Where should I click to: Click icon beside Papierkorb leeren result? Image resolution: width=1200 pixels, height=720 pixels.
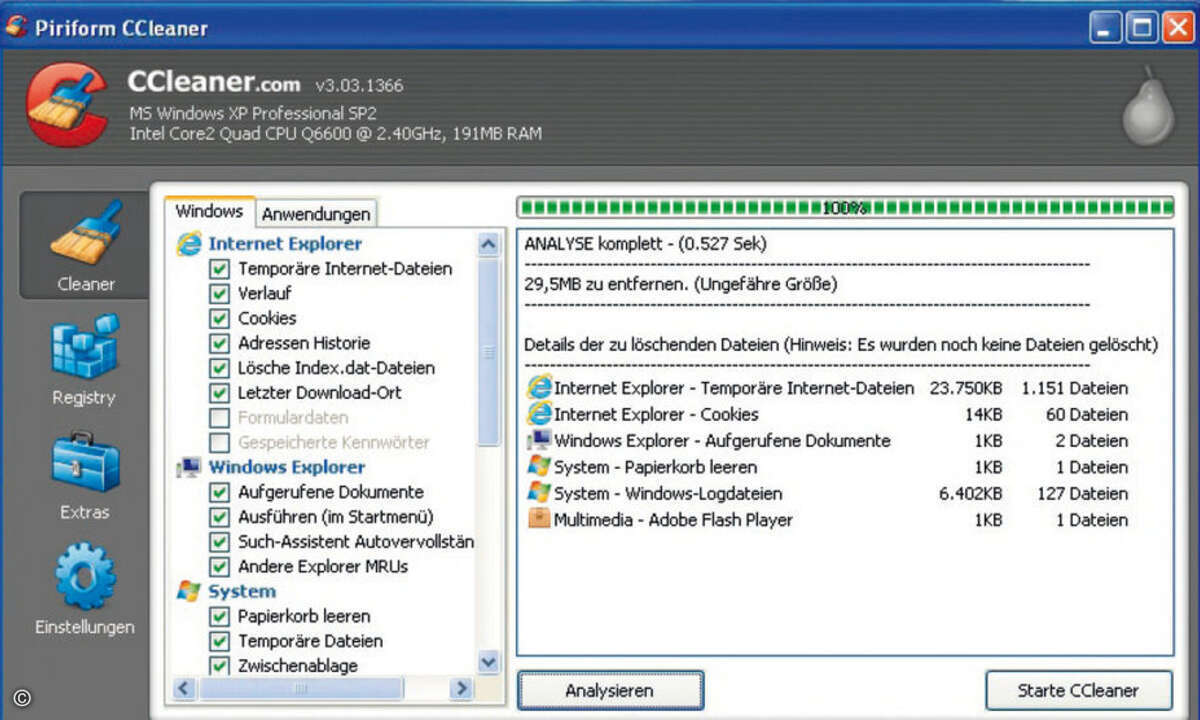[539, 466]
